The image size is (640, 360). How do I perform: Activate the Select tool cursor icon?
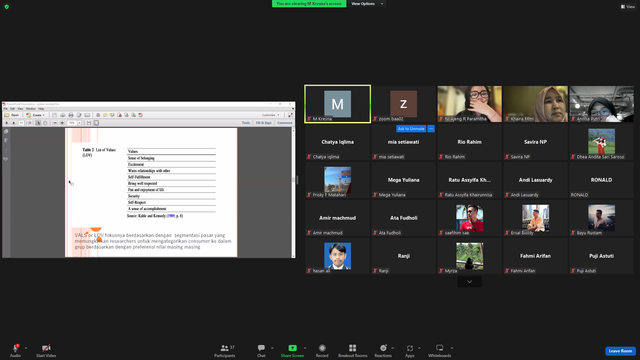coord(38,123)
